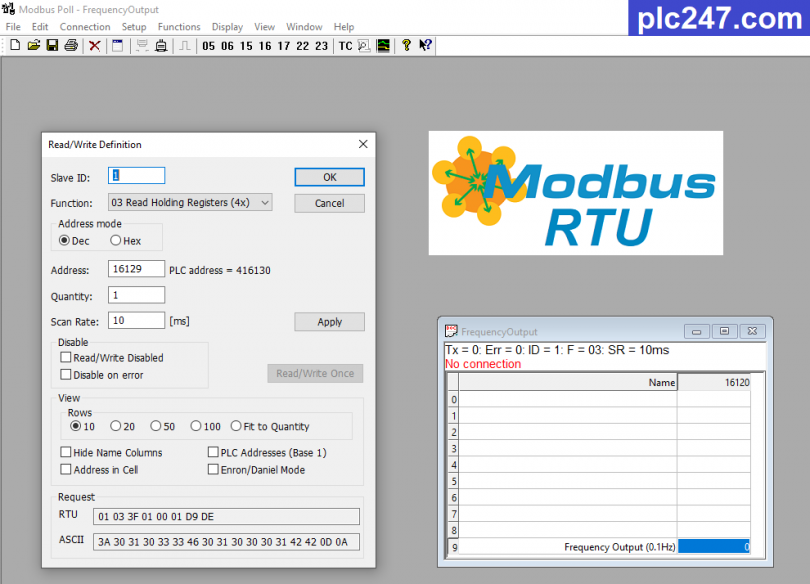This screenshot has height=584, width=810.
Task: Select the Hex address mode radio
Action: click(115, 241)
